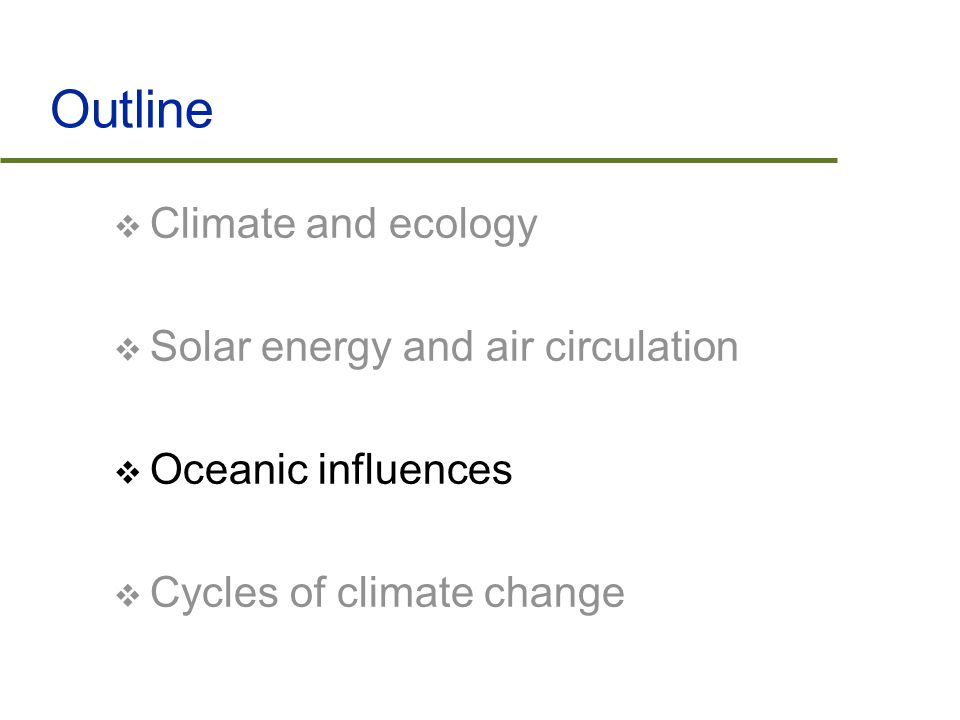Select the bullet icon beside Solar energy line

click(x=128, y=350)
